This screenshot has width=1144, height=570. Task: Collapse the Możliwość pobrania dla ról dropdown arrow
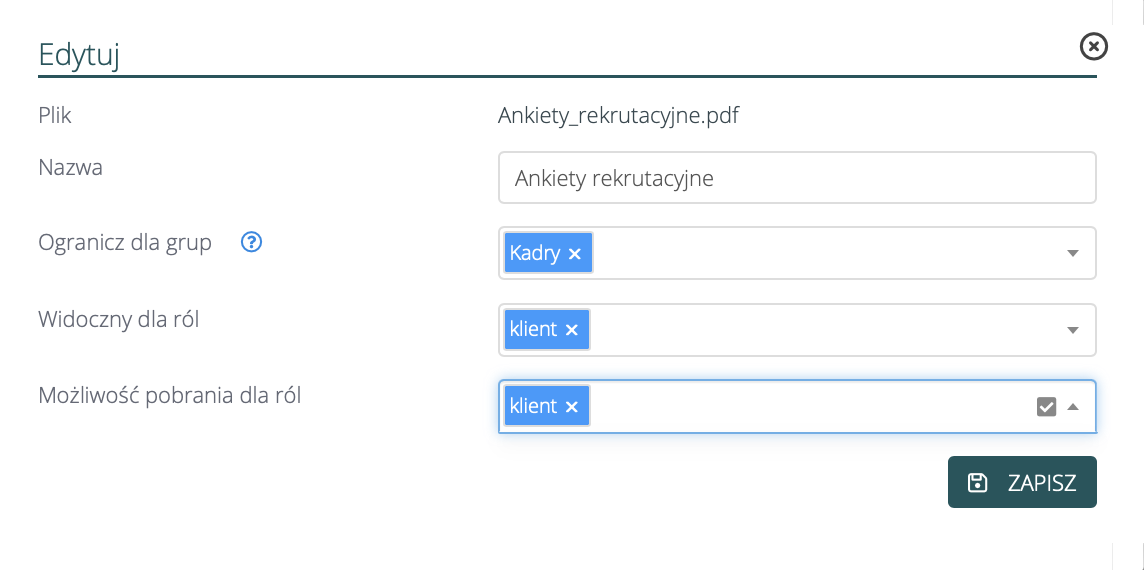1073,406
